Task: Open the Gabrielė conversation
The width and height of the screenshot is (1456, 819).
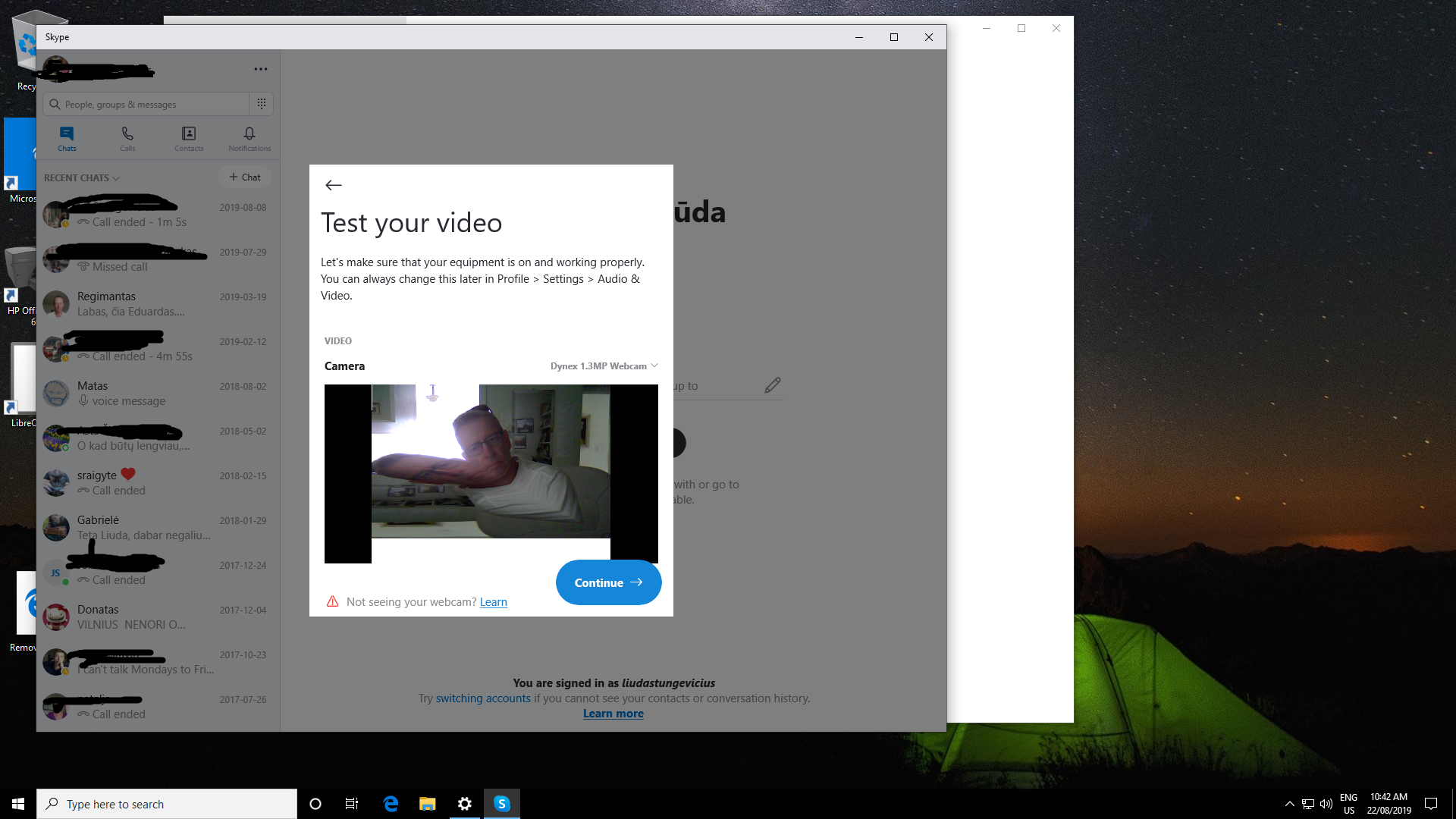Action: tap(158, 528)
